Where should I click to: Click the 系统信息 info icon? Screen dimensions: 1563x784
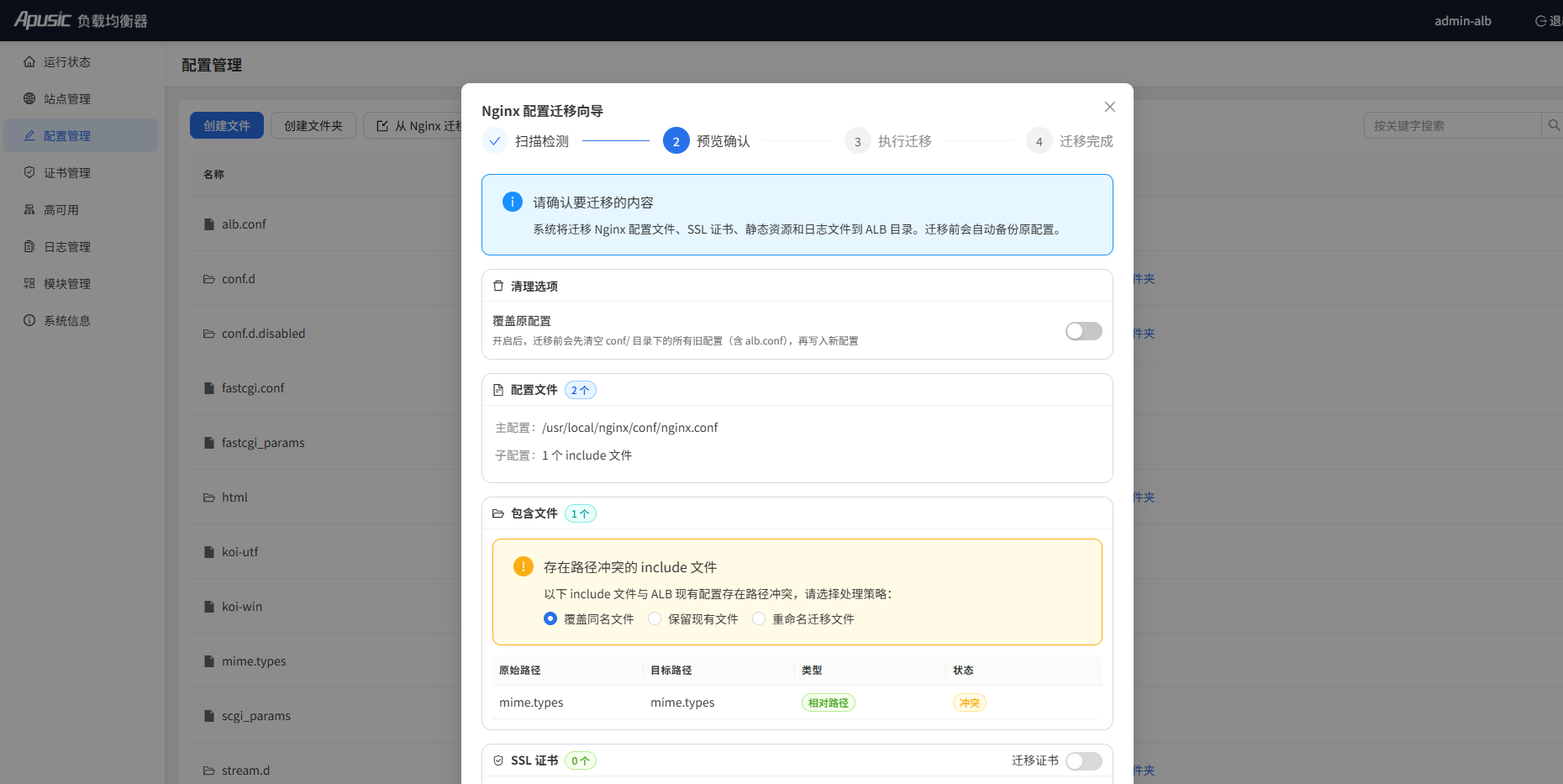coord(29,320)
